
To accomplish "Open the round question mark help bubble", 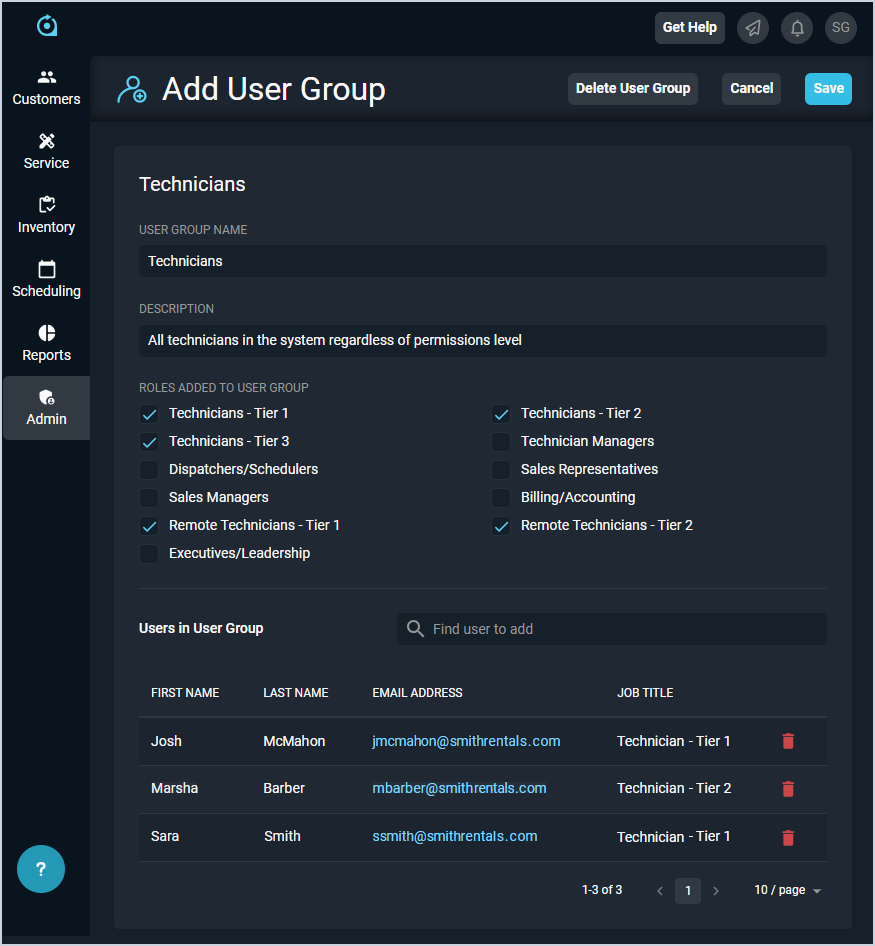I will click(x=41, y=869).
